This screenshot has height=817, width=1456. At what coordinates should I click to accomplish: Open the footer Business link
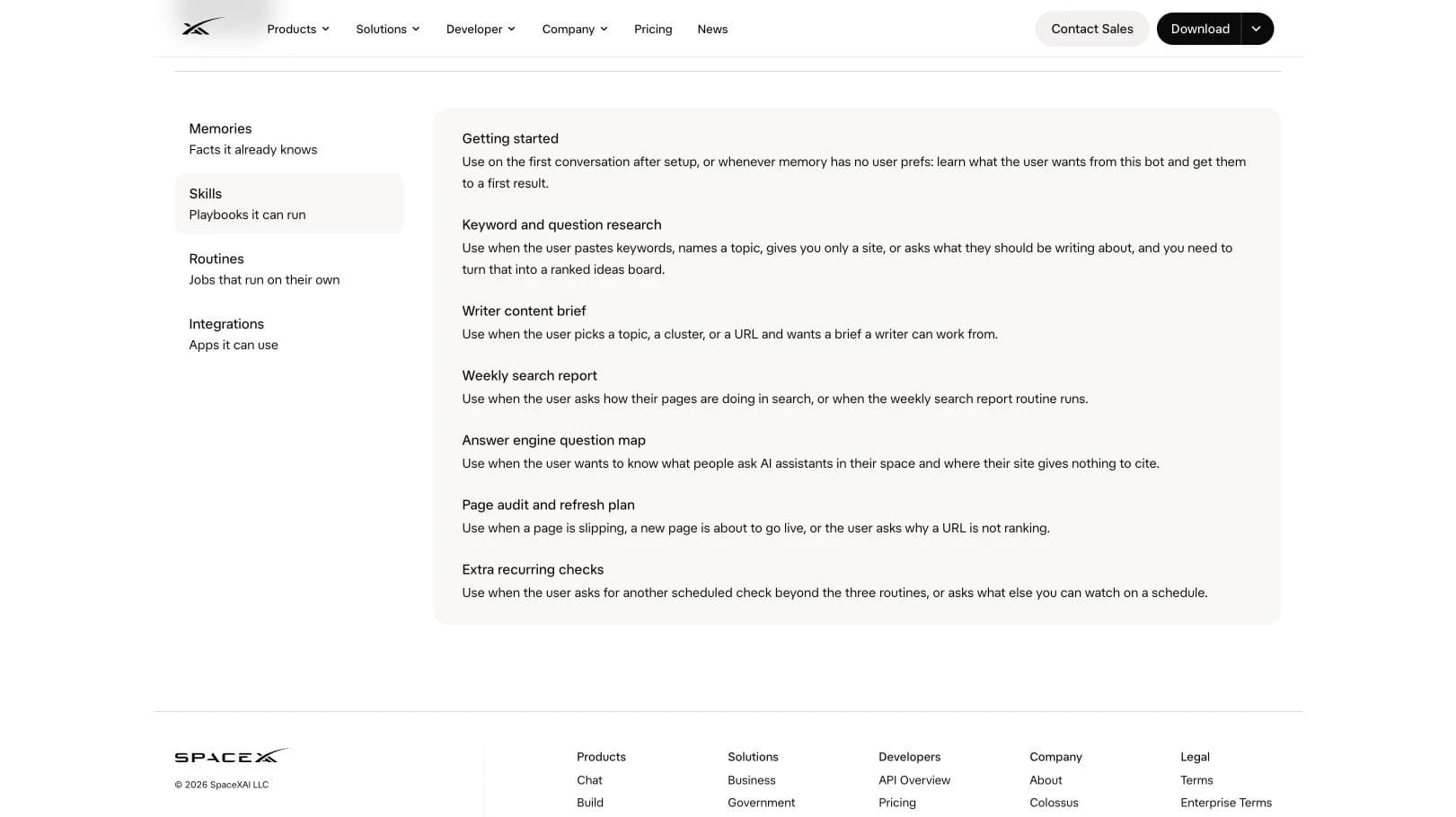752,780
